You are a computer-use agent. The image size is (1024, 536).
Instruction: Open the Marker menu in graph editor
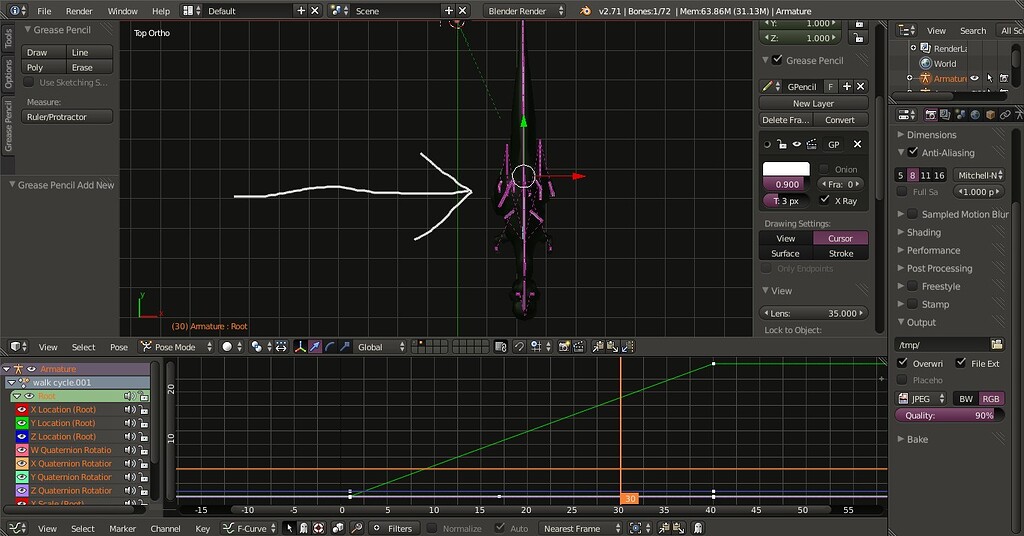(122, 529)
